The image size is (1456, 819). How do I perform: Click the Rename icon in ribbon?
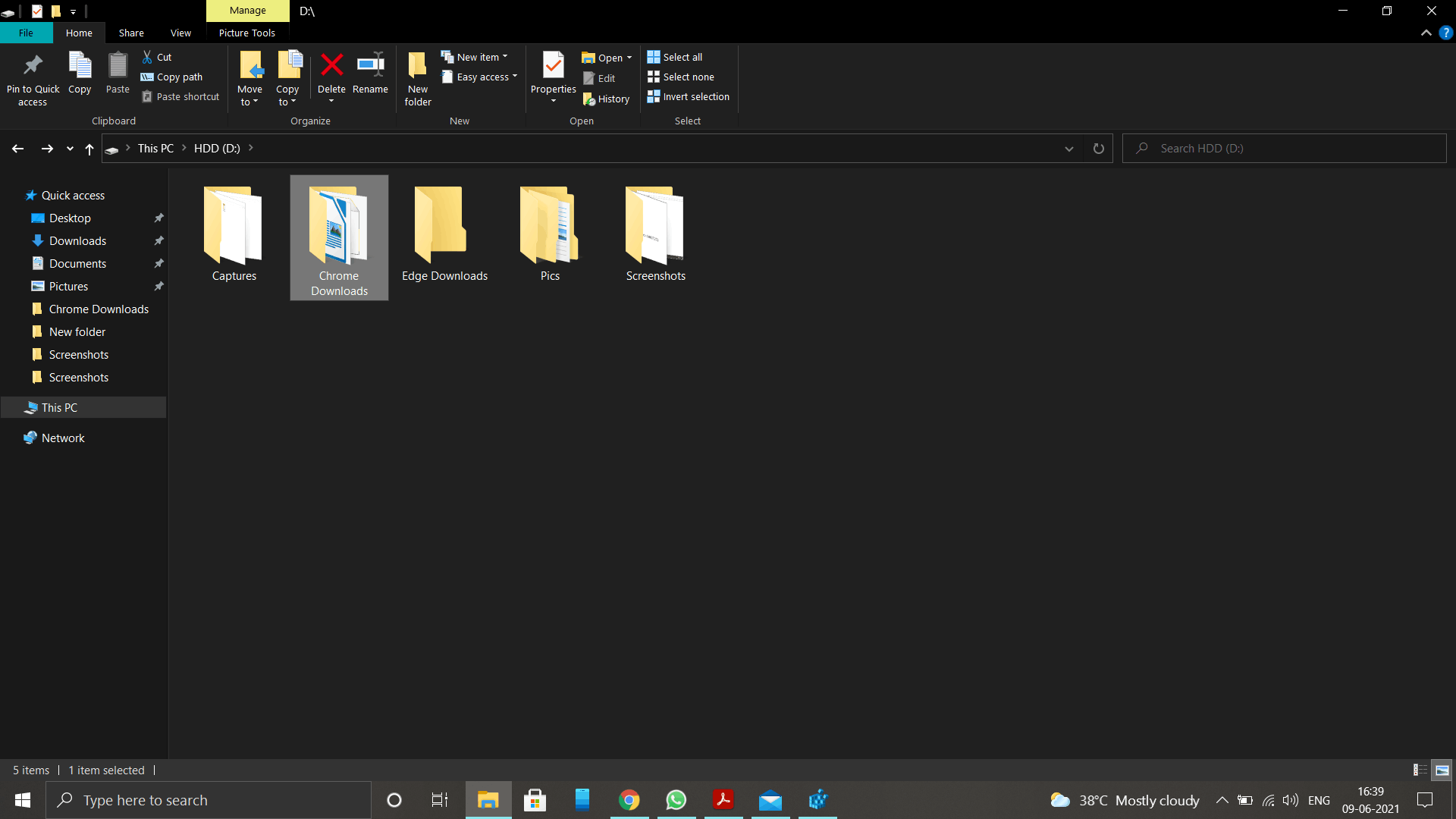coord(370,65)
